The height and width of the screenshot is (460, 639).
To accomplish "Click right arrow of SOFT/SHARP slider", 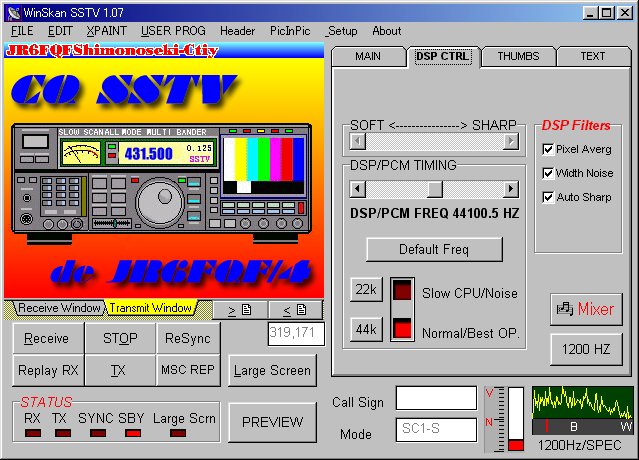I will point(511,141).
